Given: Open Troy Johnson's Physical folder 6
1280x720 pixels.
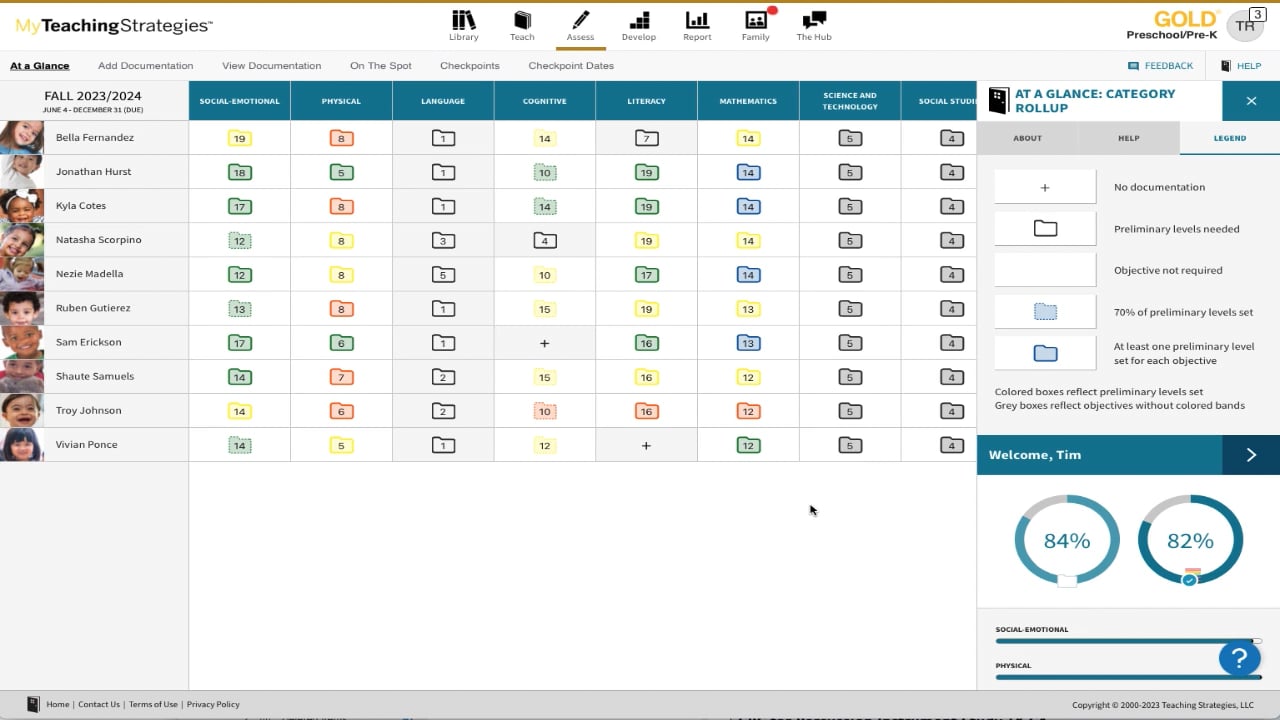Looking at the screenshot, I should click(341, 411).
